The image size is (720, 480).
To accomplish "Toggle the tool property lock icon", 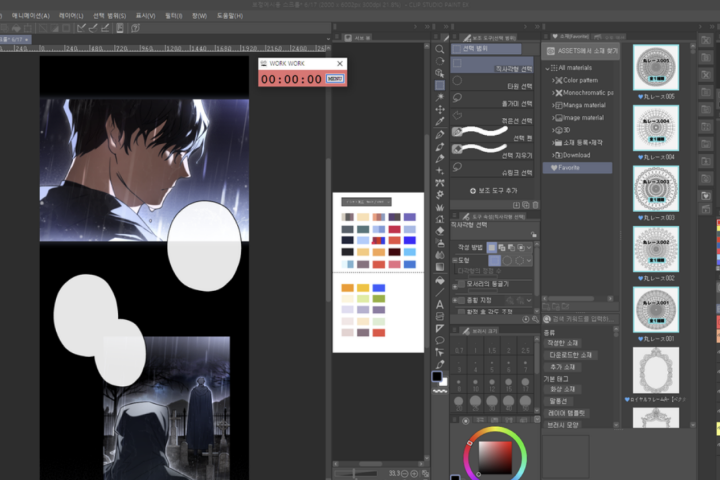I will (x=534, y=234).
